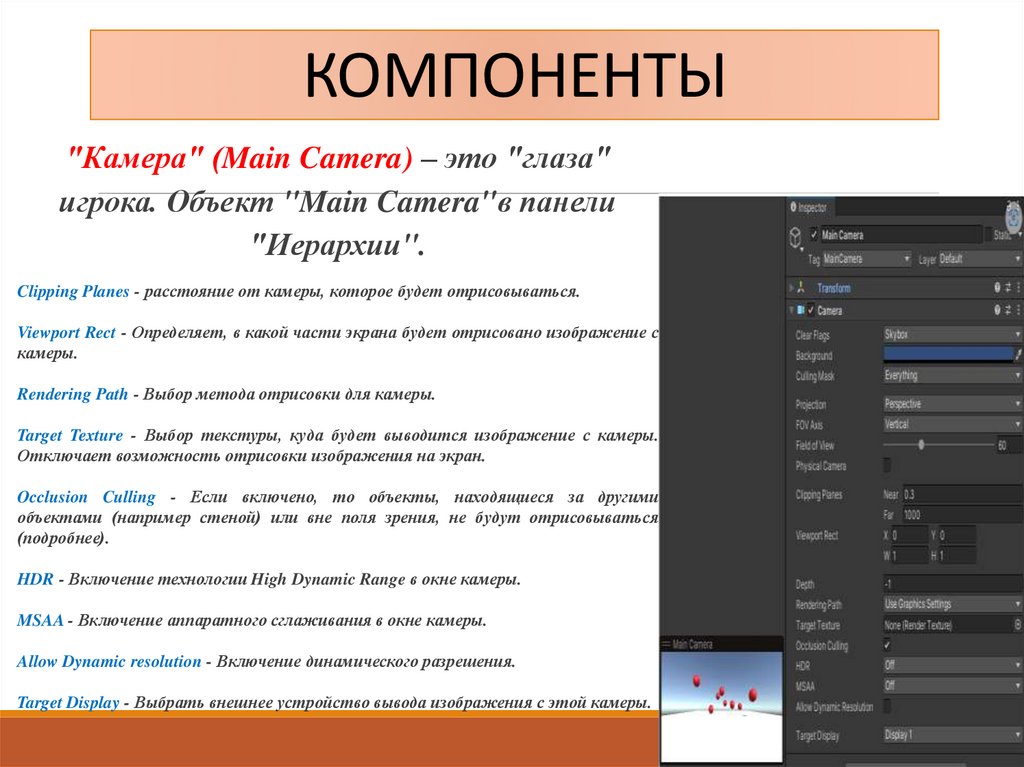This screenshot has width=1024, height=767.
Task: Click the Viewport Rect X field
Action: 910,535
